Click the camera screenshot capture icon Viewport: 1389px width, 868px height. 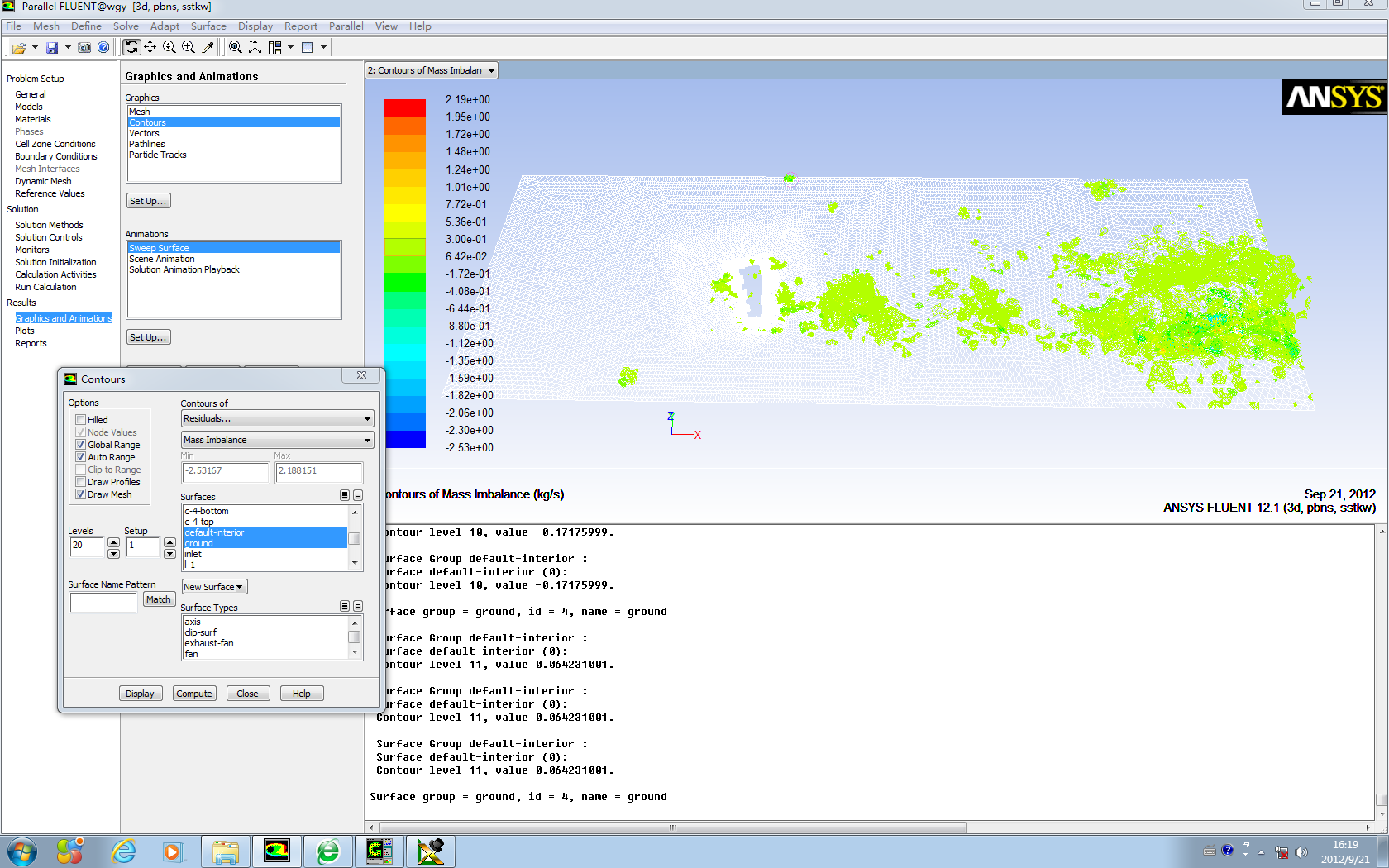84,48
